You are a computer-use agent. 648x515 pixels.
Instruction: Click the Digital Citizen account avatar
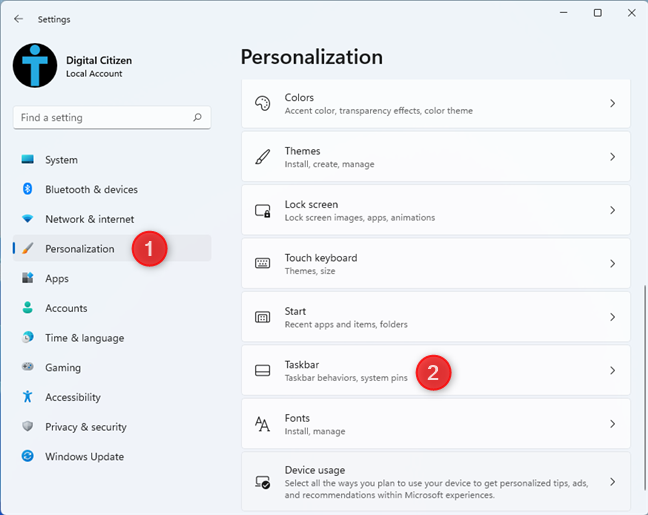coord(35,65)
